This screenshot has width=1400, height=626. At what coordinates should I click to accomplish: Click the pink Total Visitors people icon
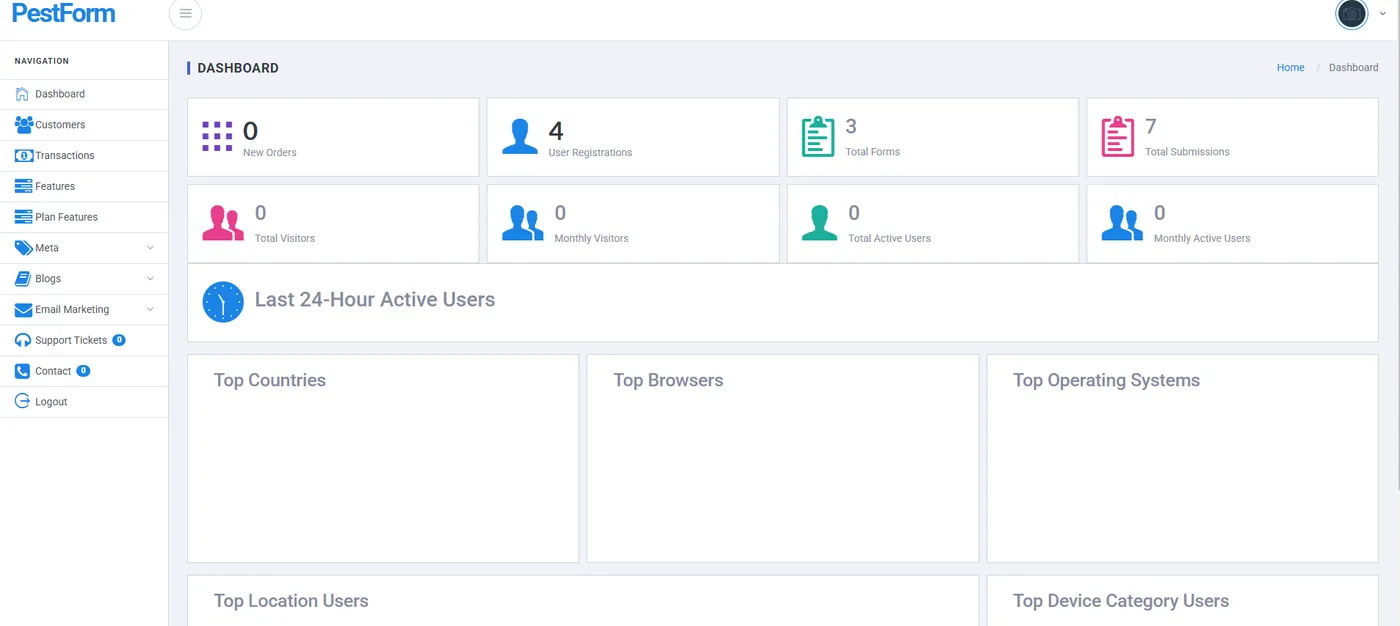point(223,223)
